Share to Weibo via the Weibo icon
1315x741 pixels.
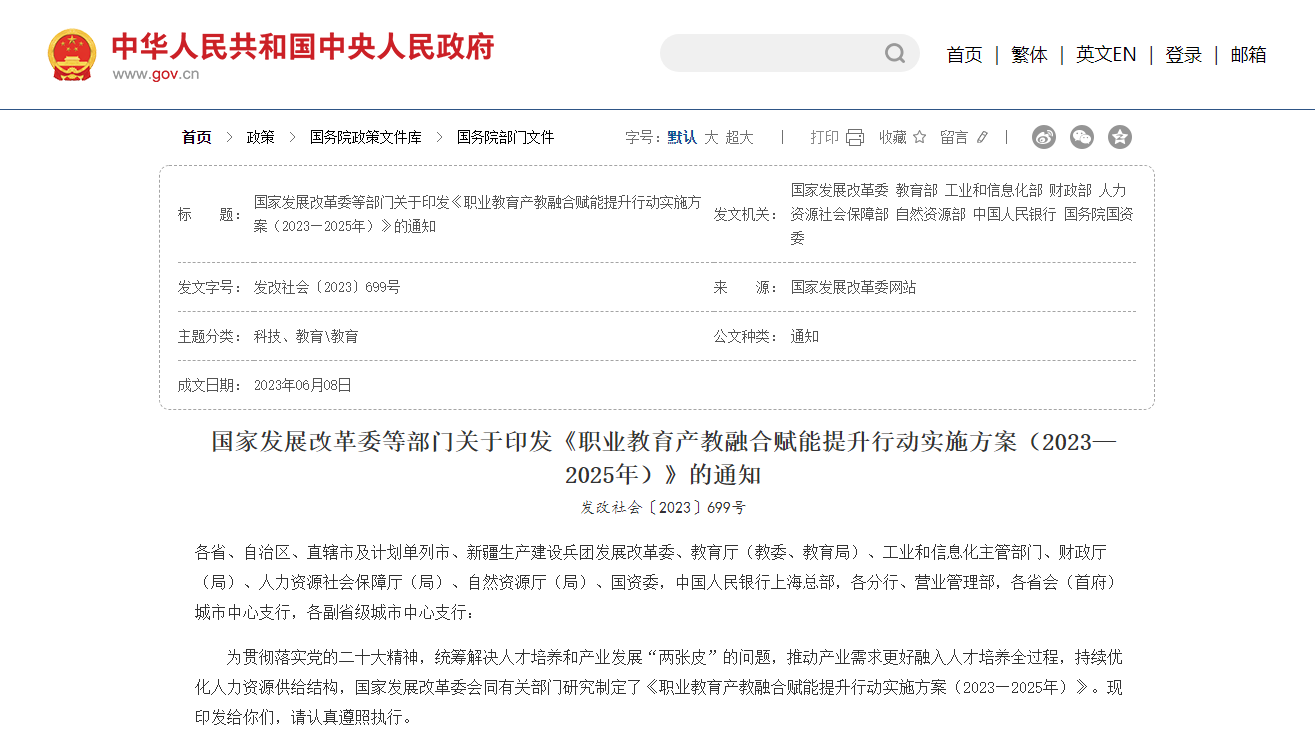(x=1044, y=137)
